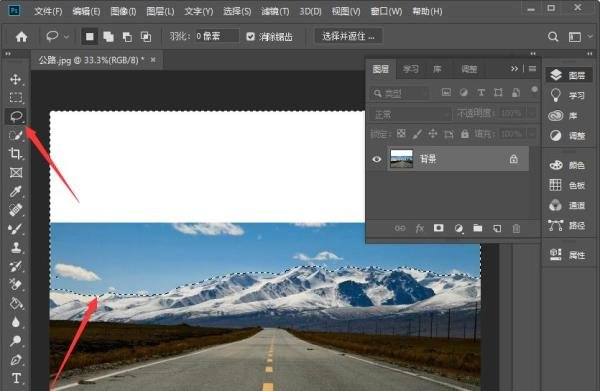Open the Edit menu
The height and width of the screenshot is (391, 600).
point(86,11)
